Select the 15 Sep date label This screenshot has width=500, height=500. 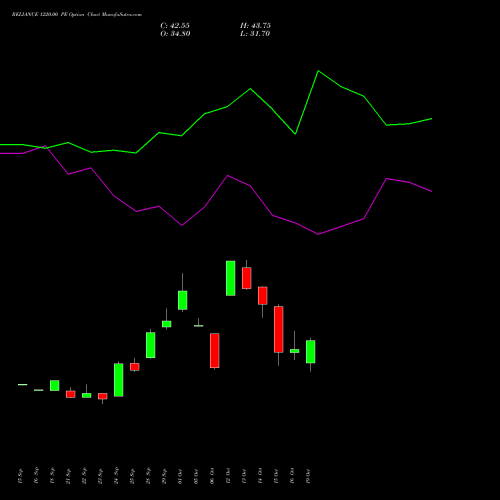click(20, 476)
